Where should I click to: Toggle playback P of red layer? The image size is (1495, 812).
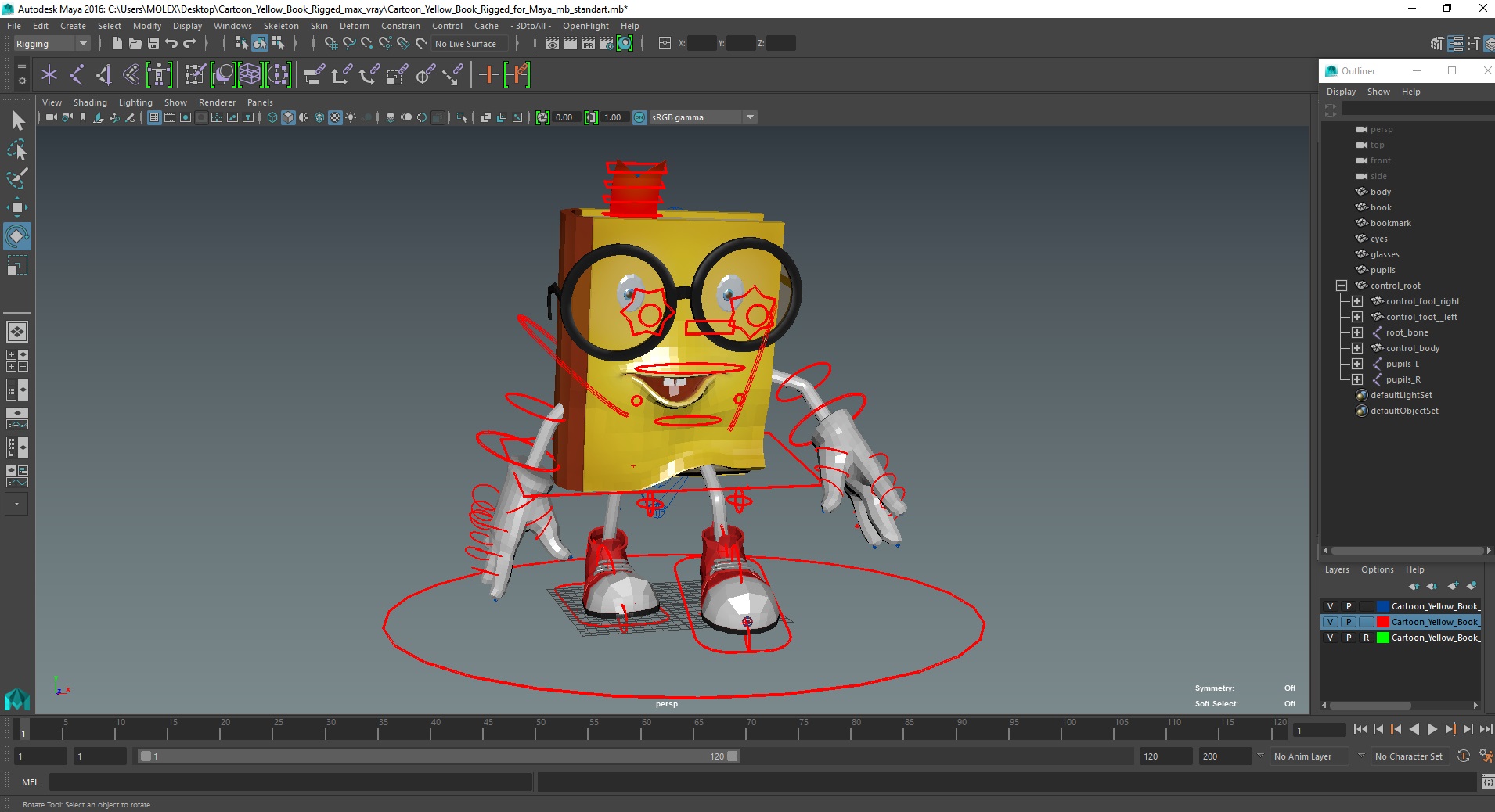click(x=1348, y=622)
